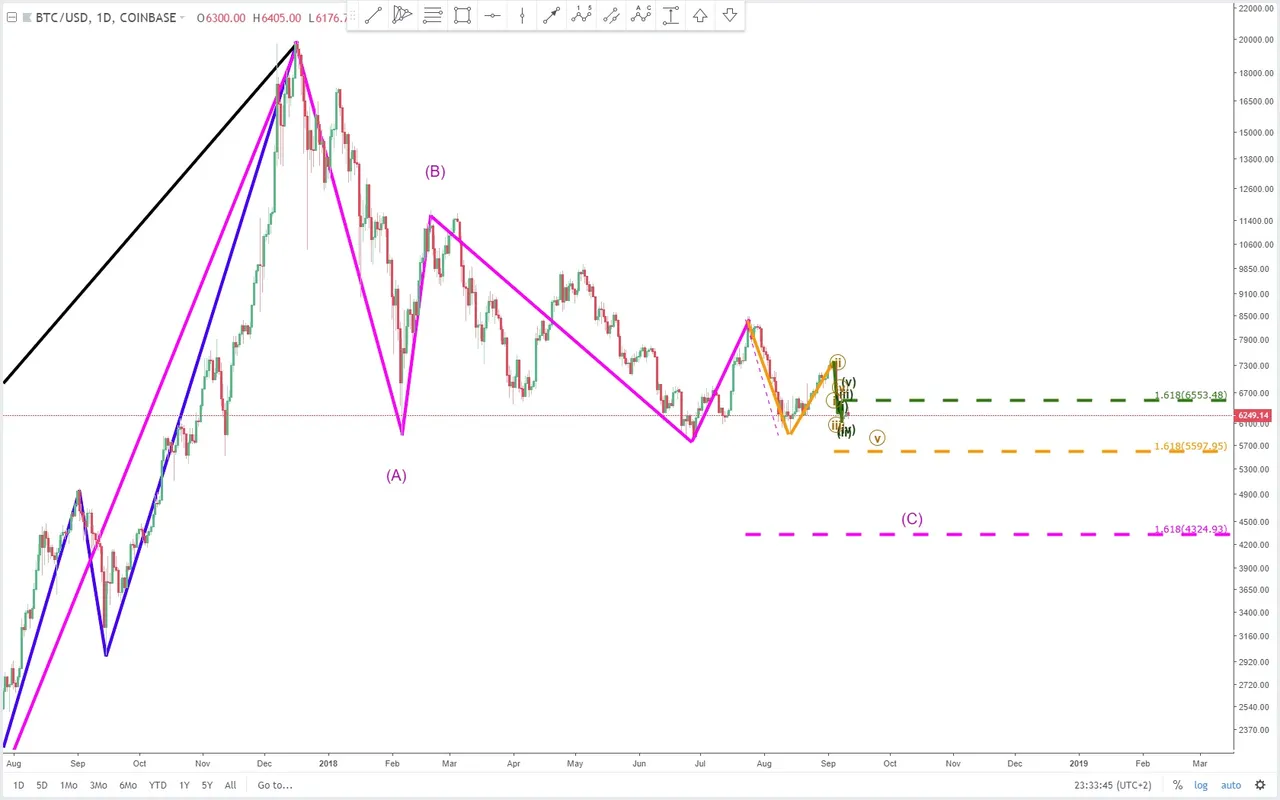Select the pitchfan drawing tool

(x=402, y=15)
